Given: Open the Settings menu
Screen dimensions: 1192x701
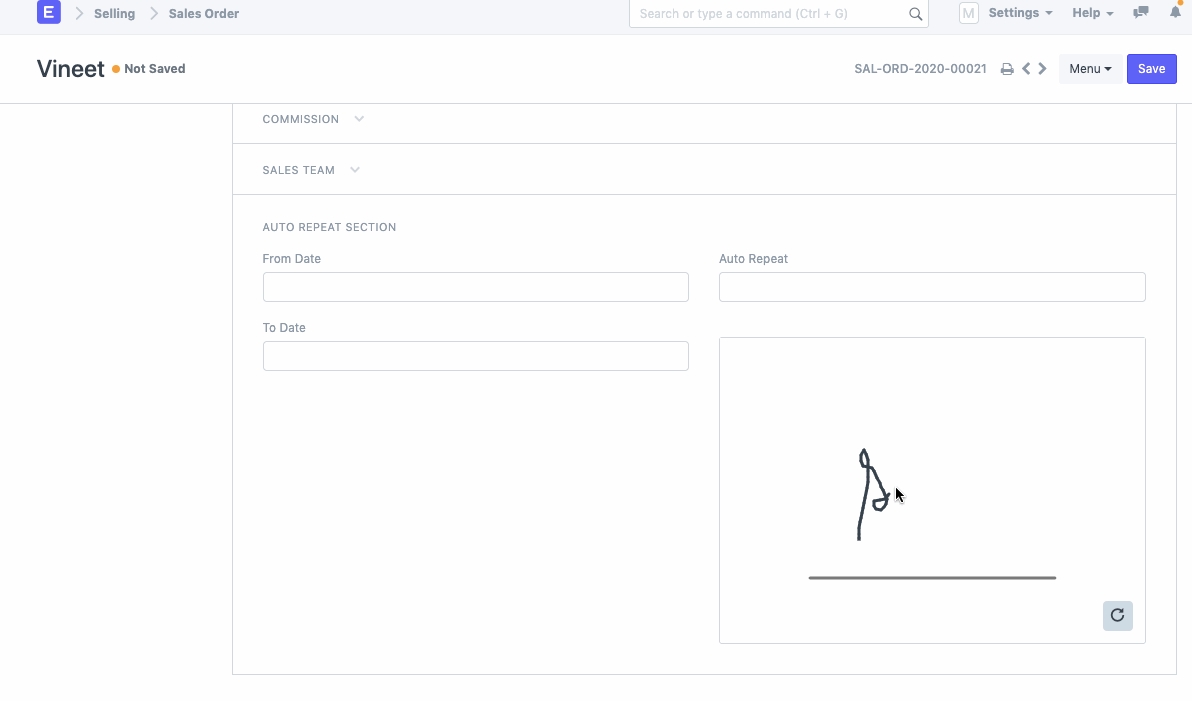Looking at the screenshot, I should pos(1020,13).
